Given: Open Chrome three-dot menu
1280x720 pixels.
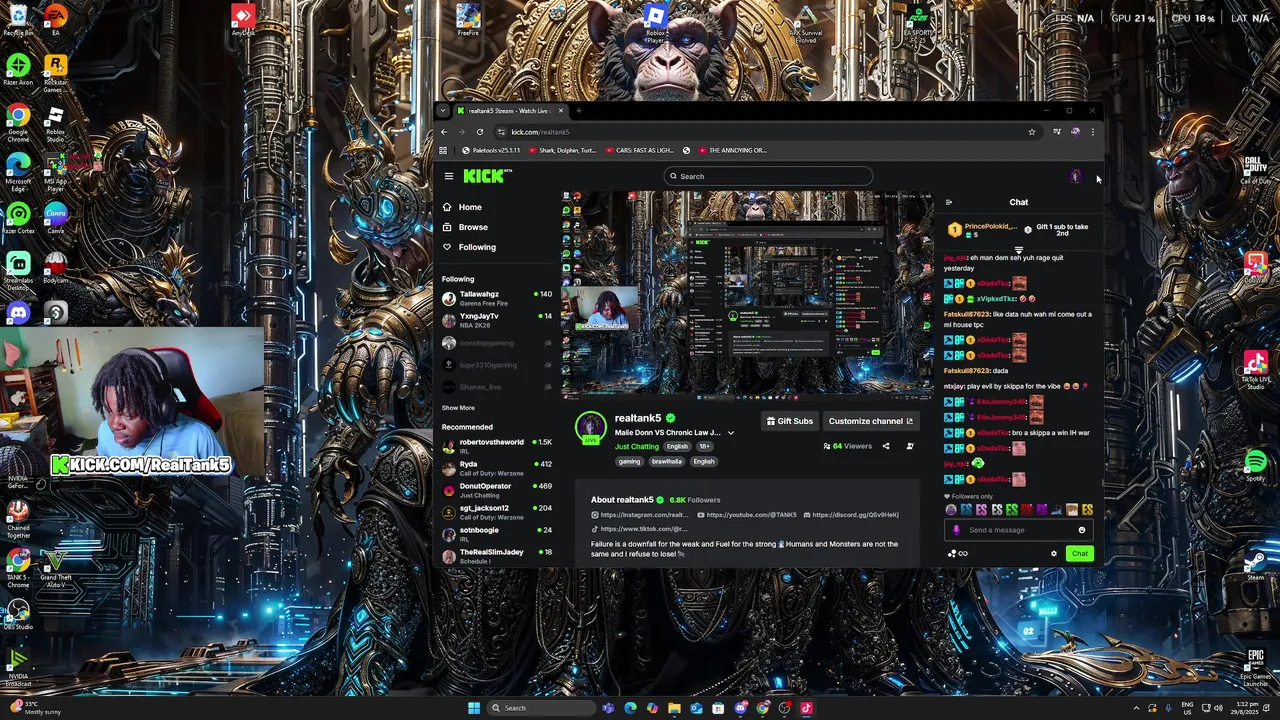Looking at the screenshot, I should pyautogui.click(x=1093, y=132).
